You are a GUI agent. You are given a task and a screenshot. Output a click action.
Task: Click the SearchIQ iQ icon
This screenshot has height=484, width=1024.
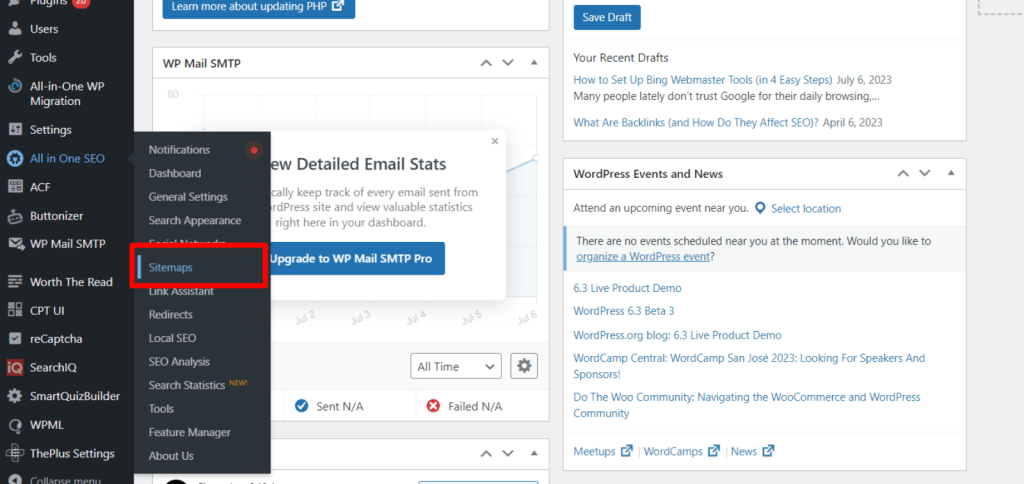(15, 368)
